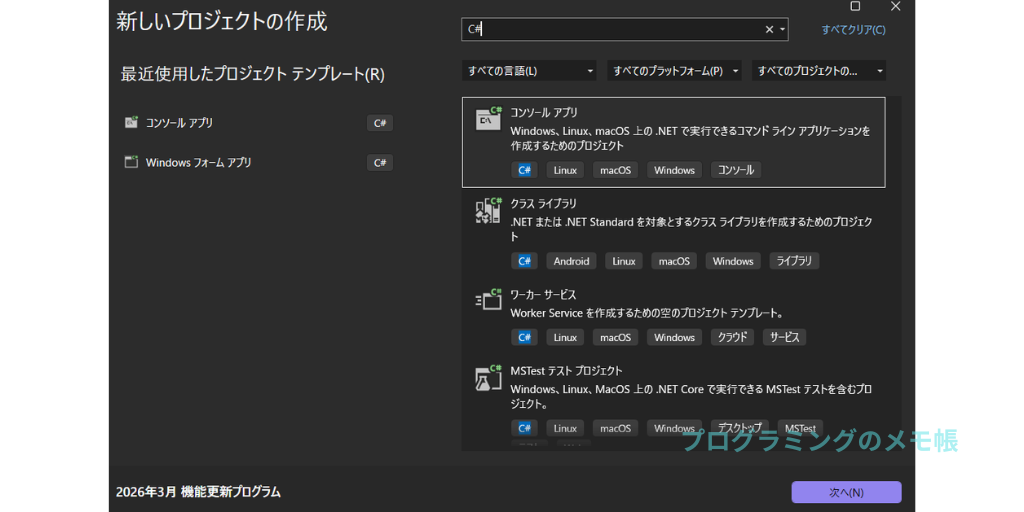Screen dimensions: 1024x512
Task: Click the すべてクリア(C) link
Action: point(853,30)
